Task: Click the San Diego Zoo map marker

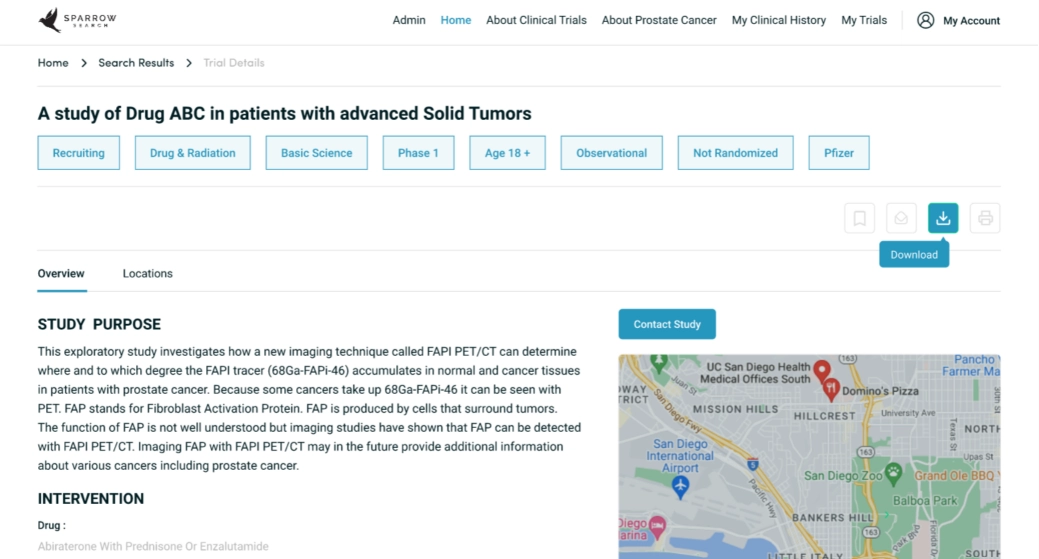Action: pos(894,474)
